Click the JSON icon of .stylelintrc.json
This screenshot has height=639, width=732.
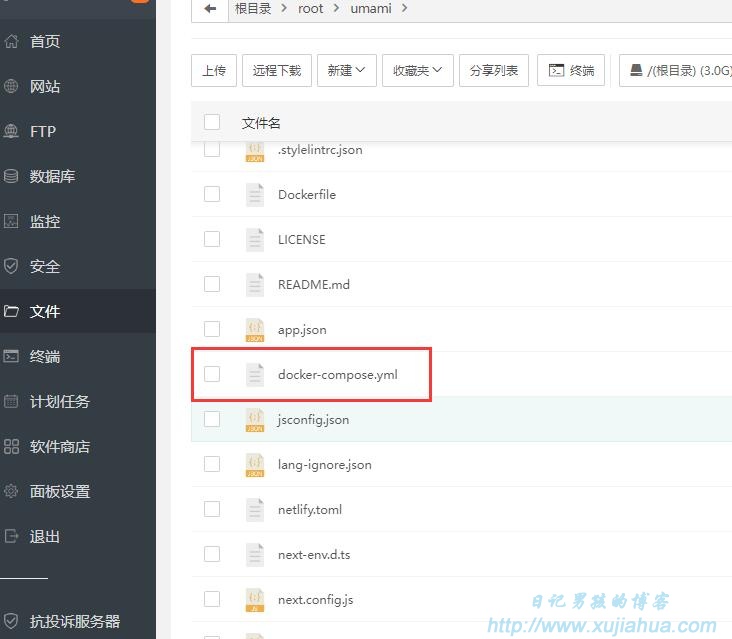[x=255, y=152]
